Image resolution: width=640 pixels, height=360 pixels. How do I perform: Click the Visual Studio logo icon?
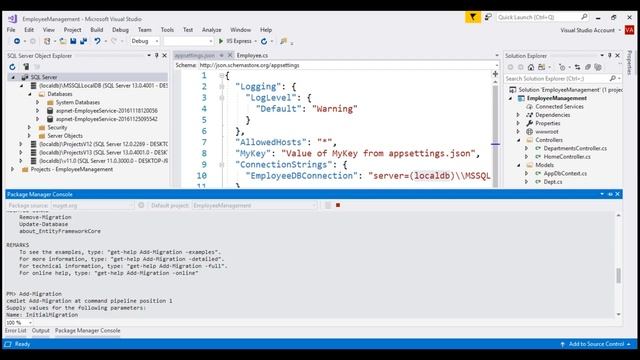click(13, 18)
